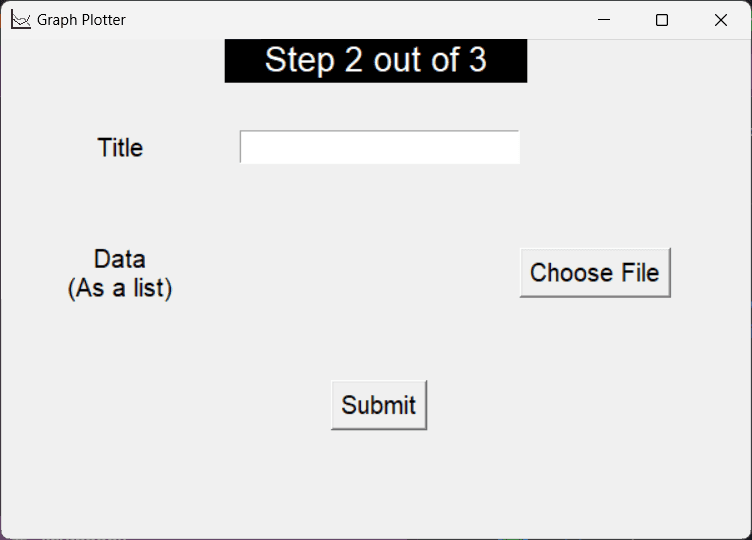Viewport: 752px width, 540px height.
Task: Click the "Data" label text
Action: click(x=120, y=259)
